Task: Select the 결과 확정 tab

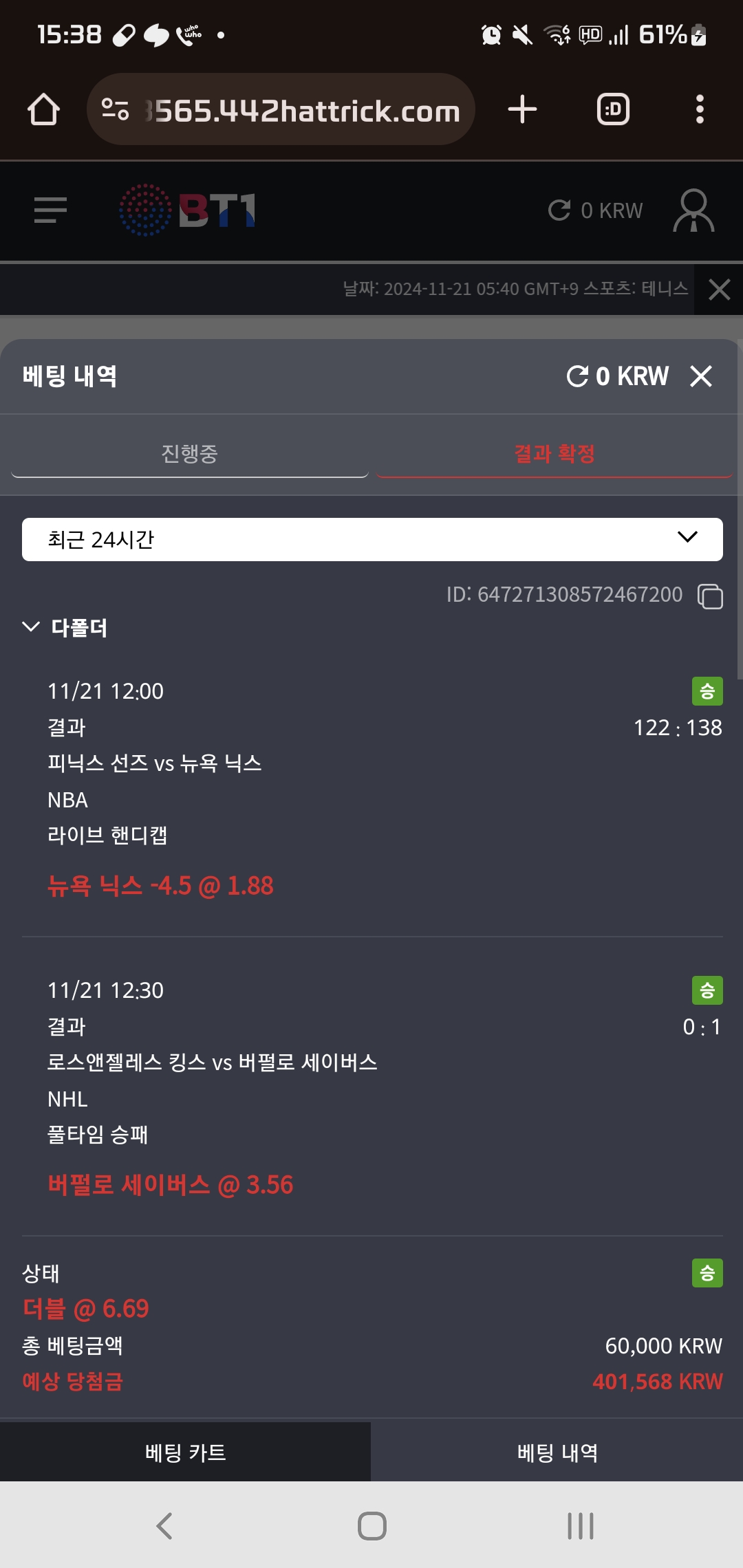Action: [x=554, y=454]
